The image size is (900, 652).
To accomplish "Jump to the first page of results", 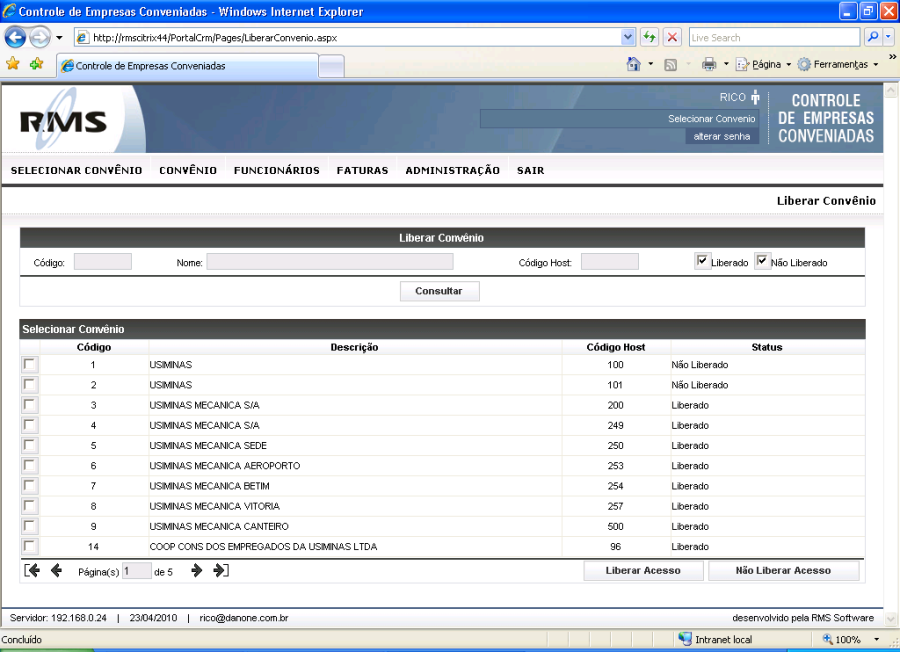I will coord(32,570).
